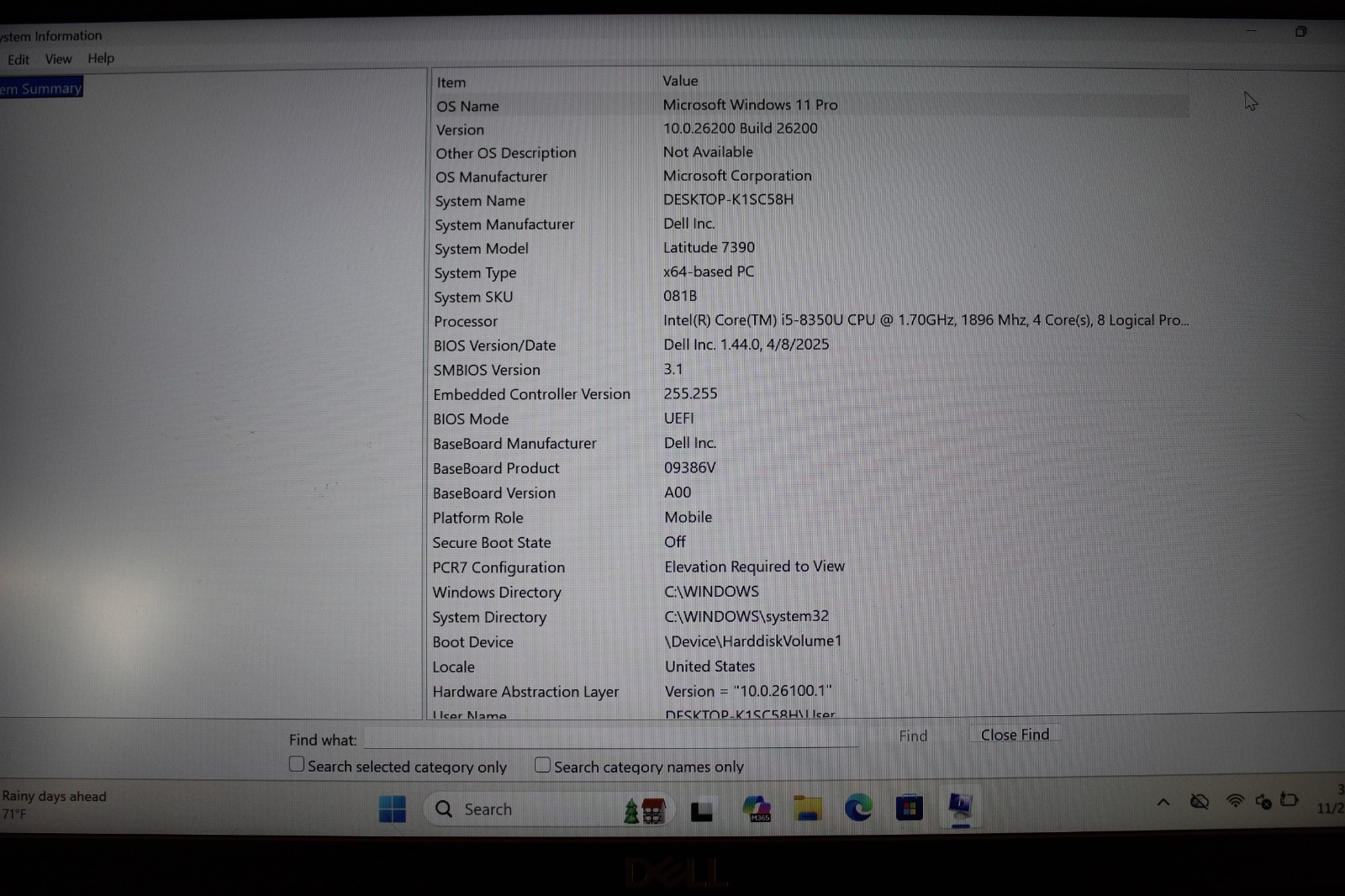Image resolution: width=1345 pixels, height=896 pixels.
Task: Open File Explorer from the taskbar
Action: pos(808,808)
